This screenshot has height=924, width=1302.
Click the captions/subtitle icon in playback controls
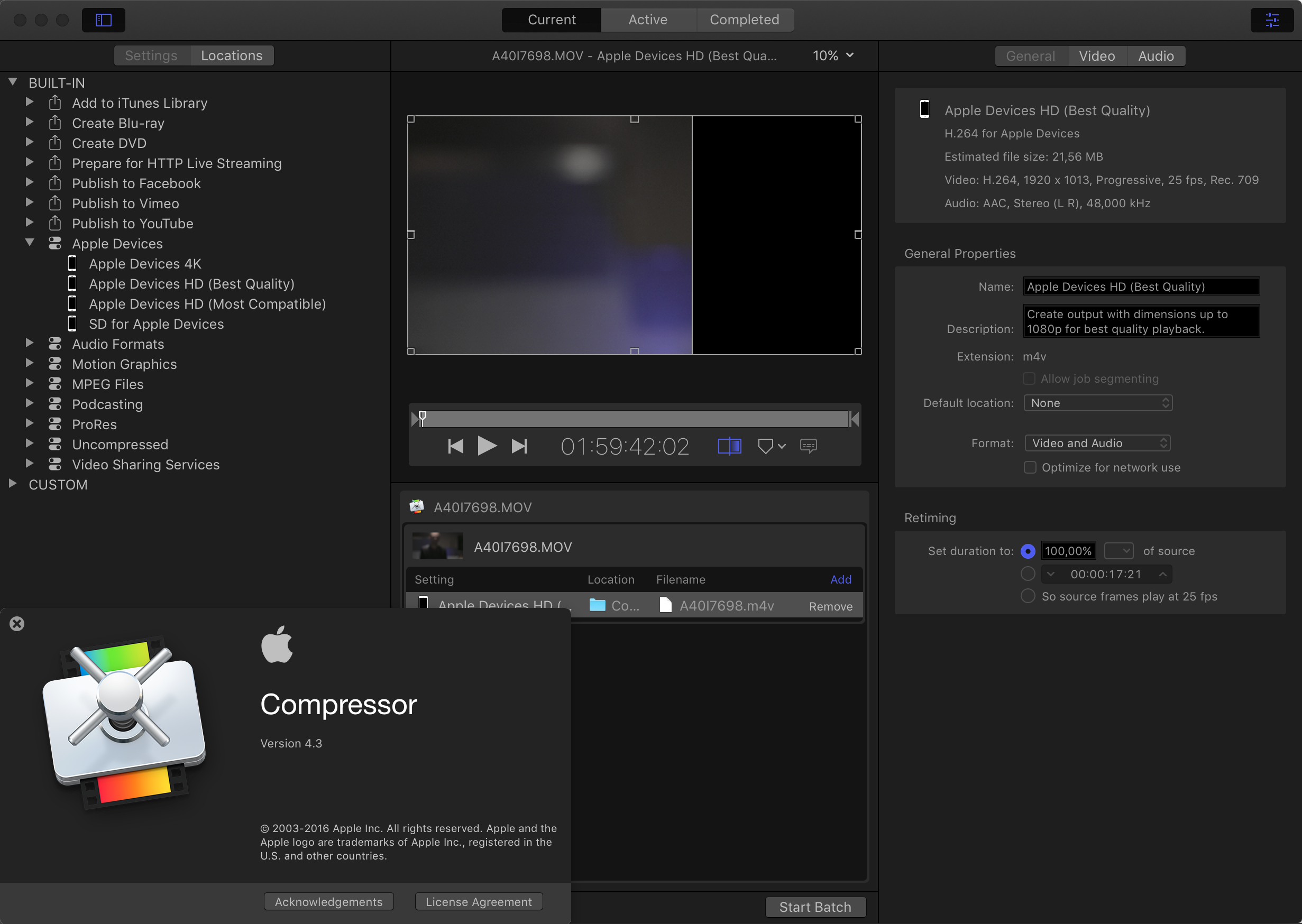(808, 446)
